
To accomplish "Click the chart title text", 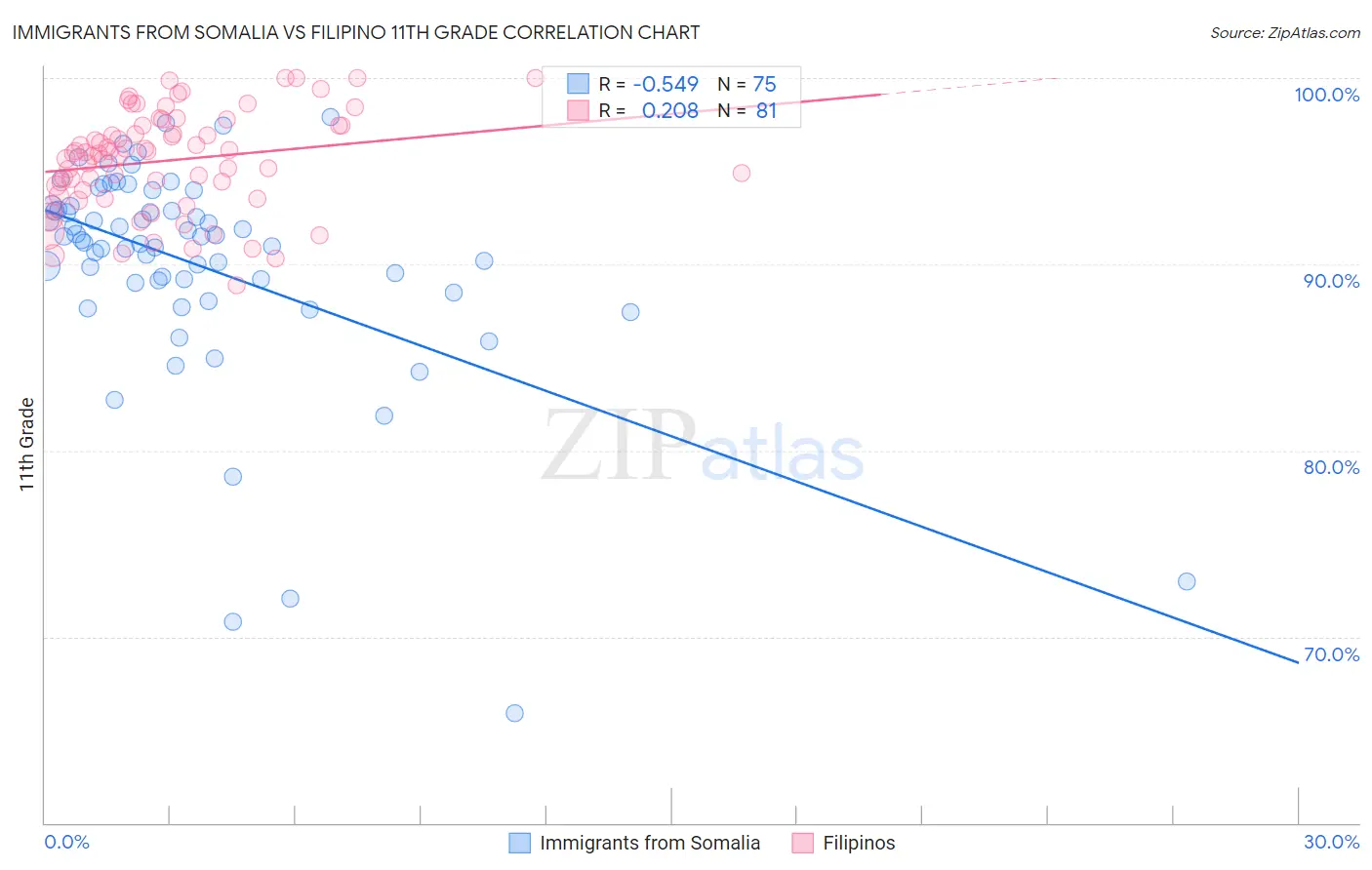I will (356, 32).
